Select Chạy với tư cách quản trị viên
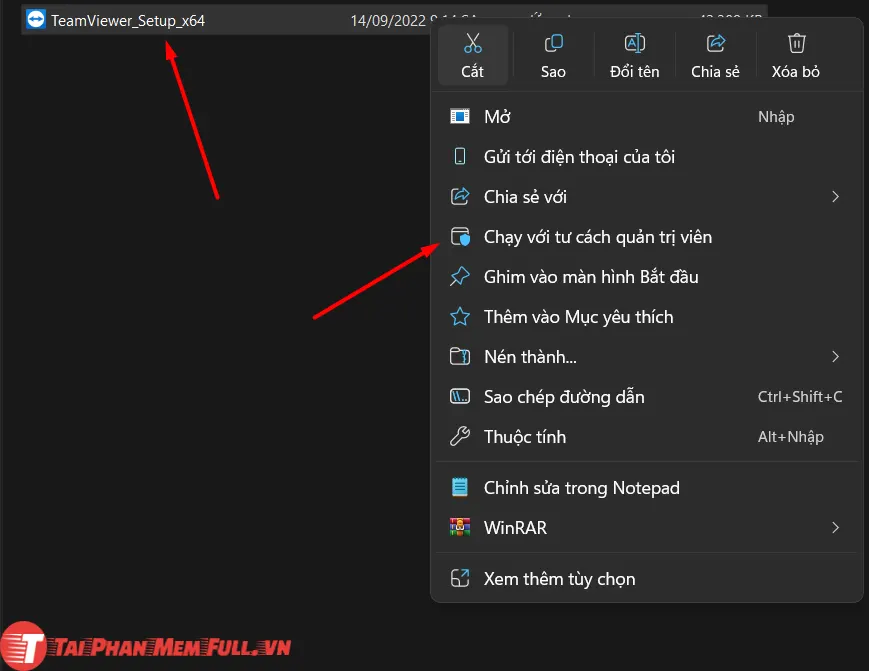 pyautogui.click(x=597, y=237)
